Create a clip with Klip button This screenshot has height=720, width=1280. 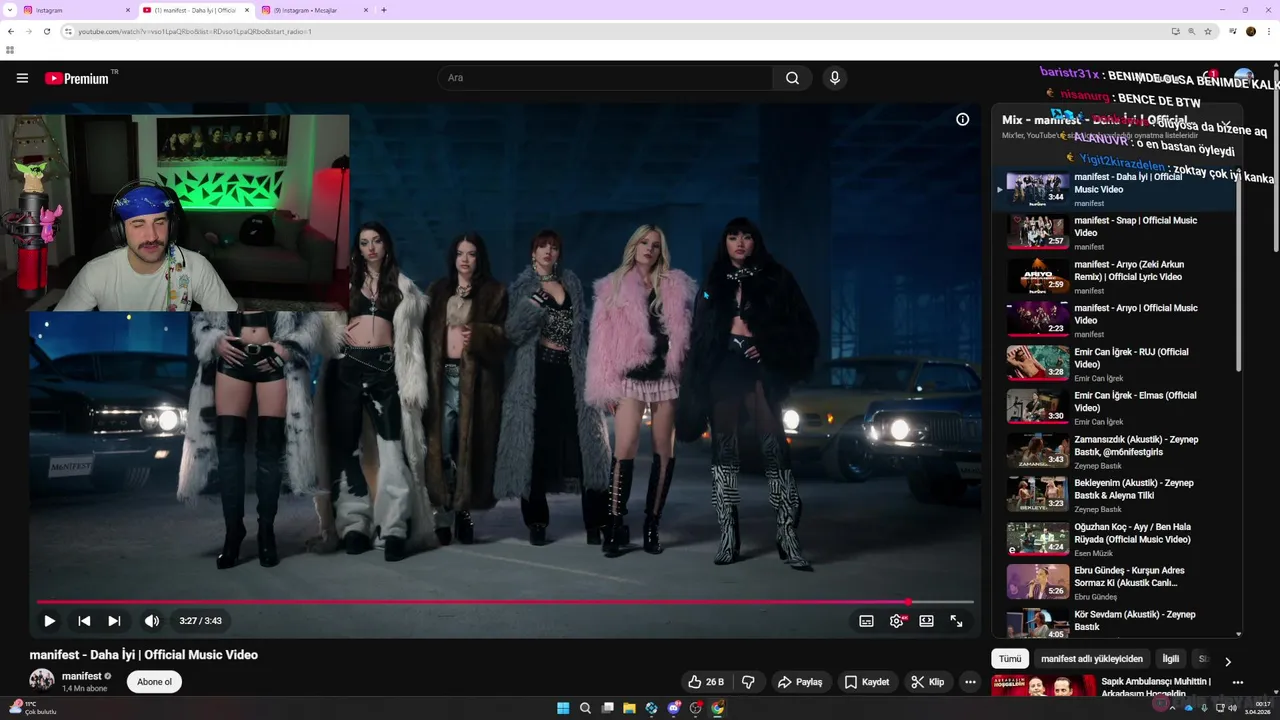pos(928,682)
